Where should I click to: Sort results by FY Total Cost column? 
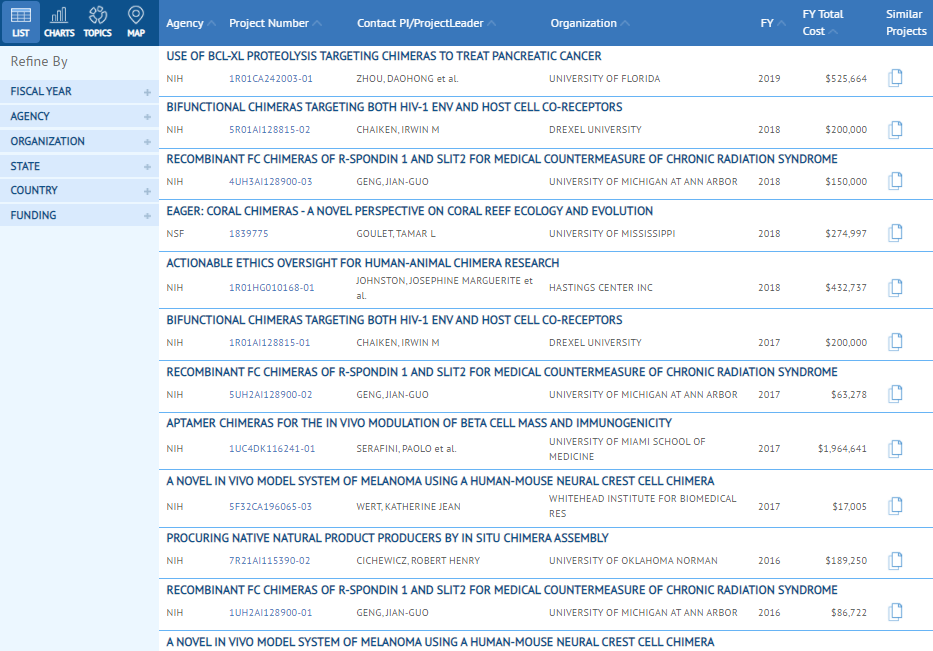click(822, 23)
